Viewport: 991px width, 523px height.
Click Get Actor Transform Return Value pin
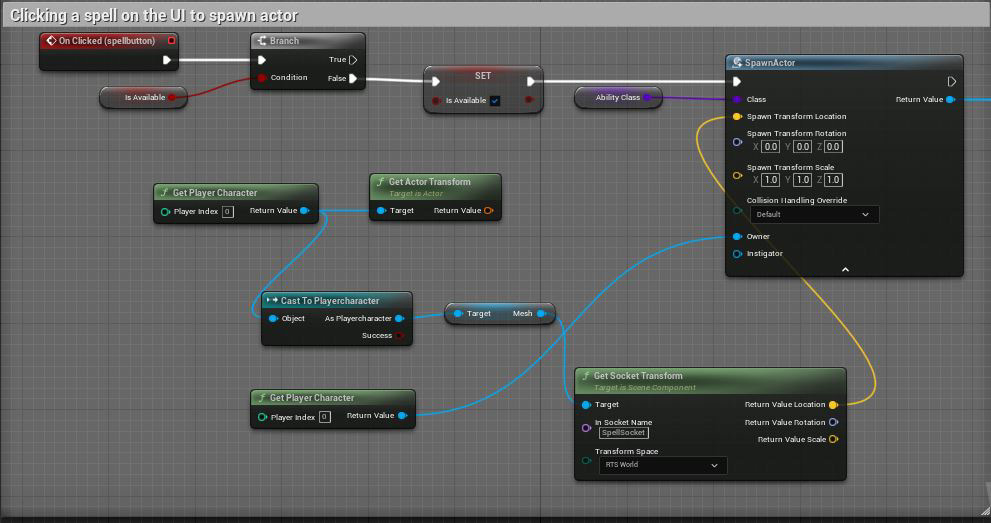tap(489, 210)
